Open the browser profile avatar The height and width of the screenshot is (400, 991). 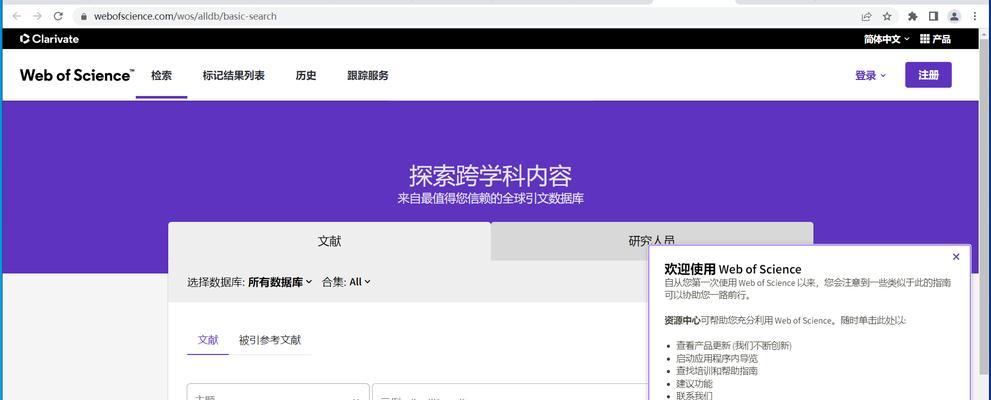(954, 16)
